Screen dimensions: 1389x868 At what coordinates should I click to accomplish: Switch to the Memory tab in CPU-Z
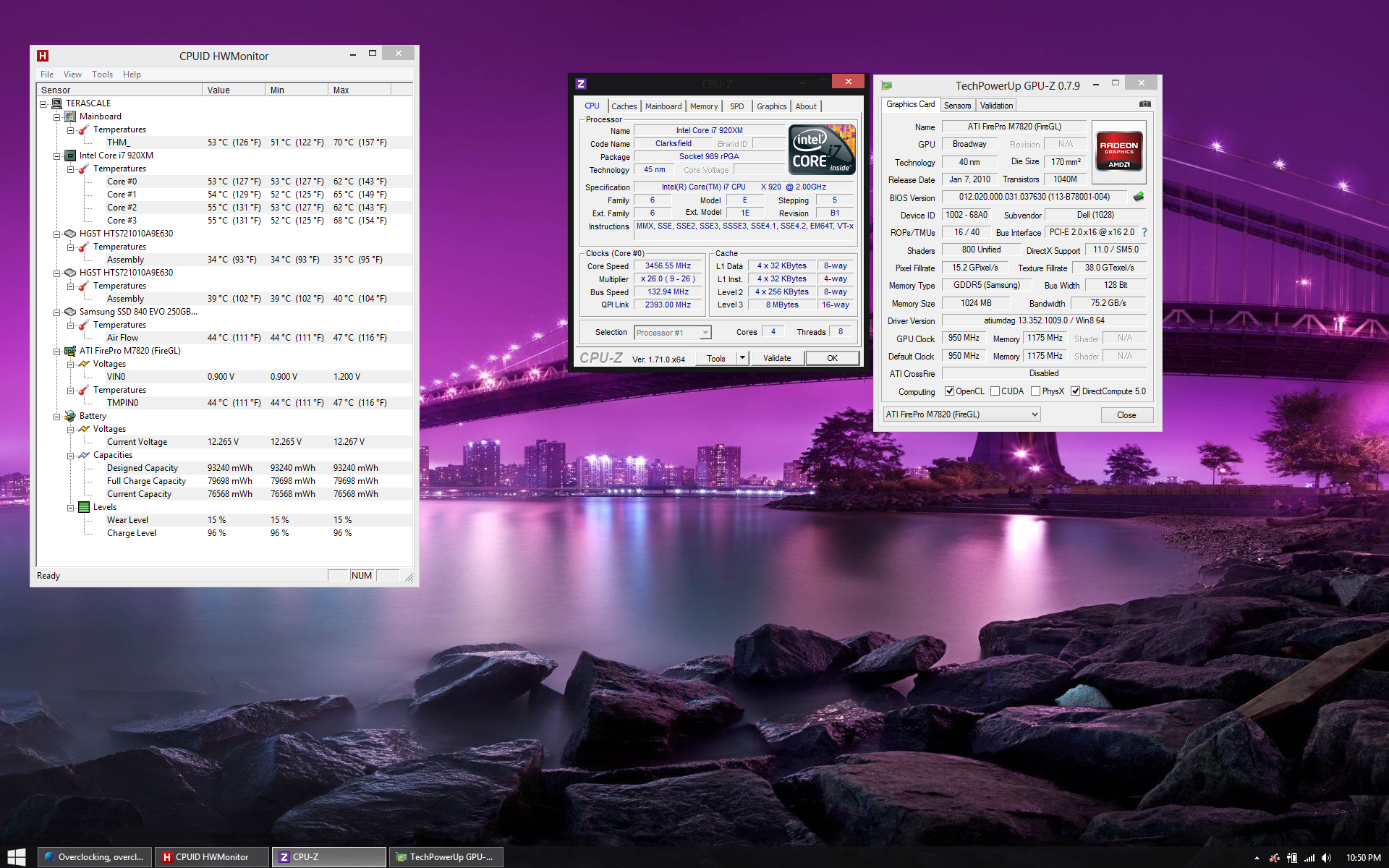click(704, 106)
